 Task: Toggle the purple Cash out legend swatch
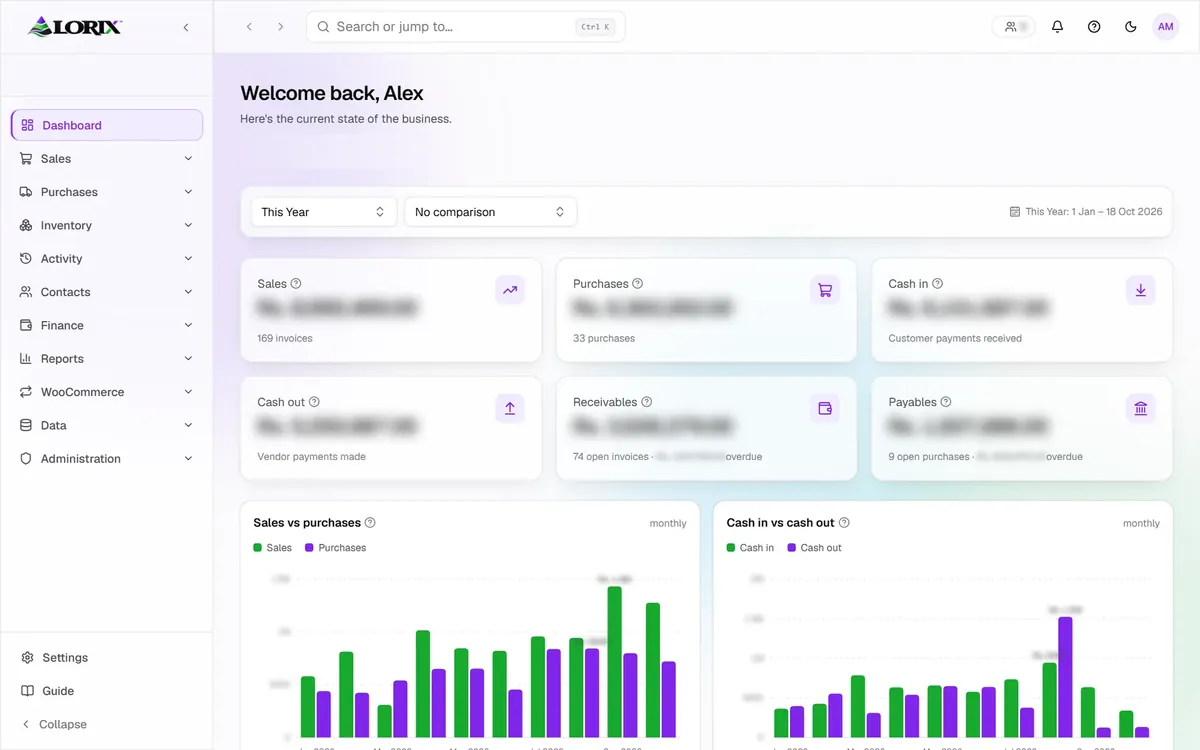[792, 548]
